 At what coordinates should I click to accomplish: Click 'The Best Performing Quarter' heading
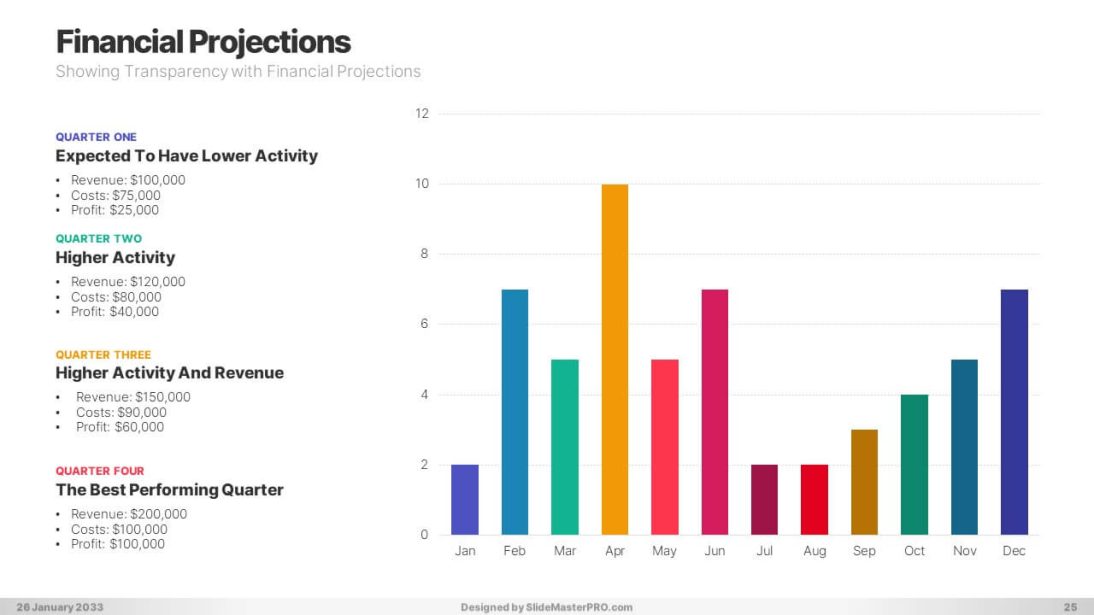[x=169, y=490]
